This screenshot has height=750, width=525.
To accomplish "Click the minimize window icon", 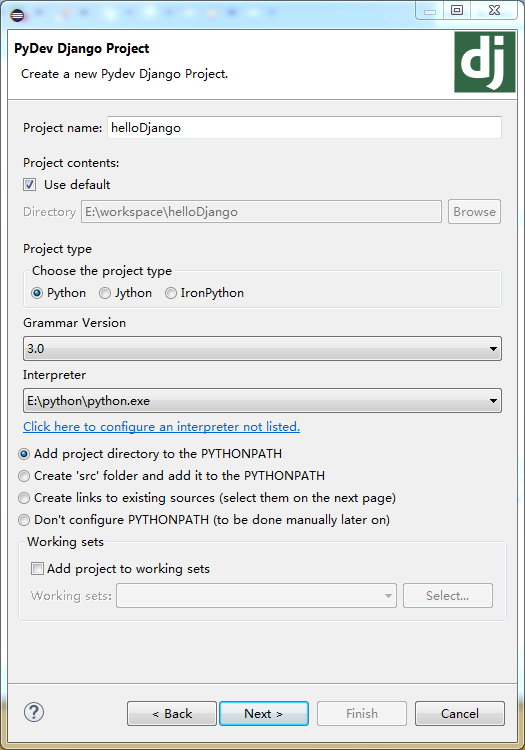I will (x=430, y=10).
